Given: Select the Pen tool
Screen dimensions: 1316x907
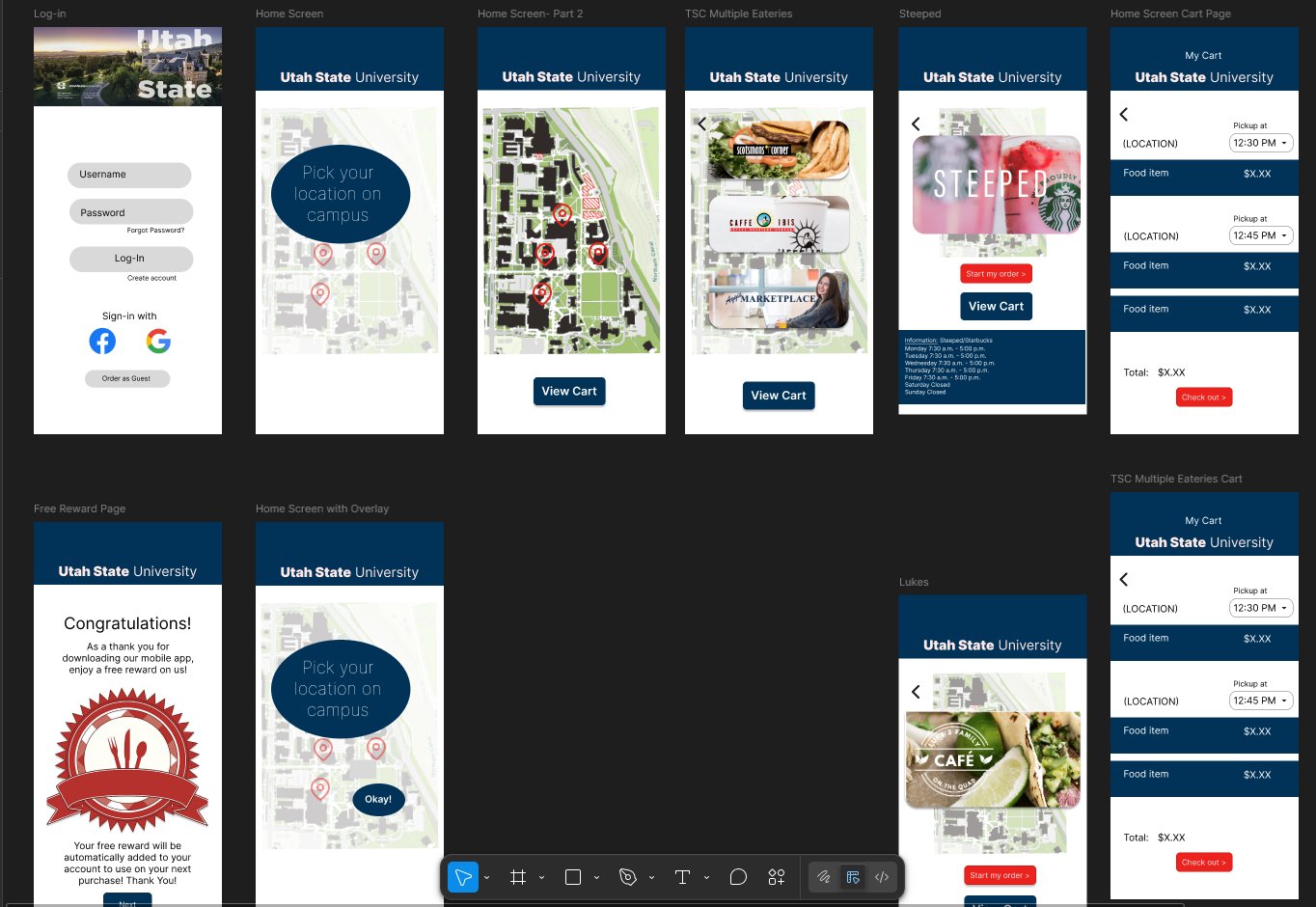Looking at the screenshot, I should pos(628,877).
